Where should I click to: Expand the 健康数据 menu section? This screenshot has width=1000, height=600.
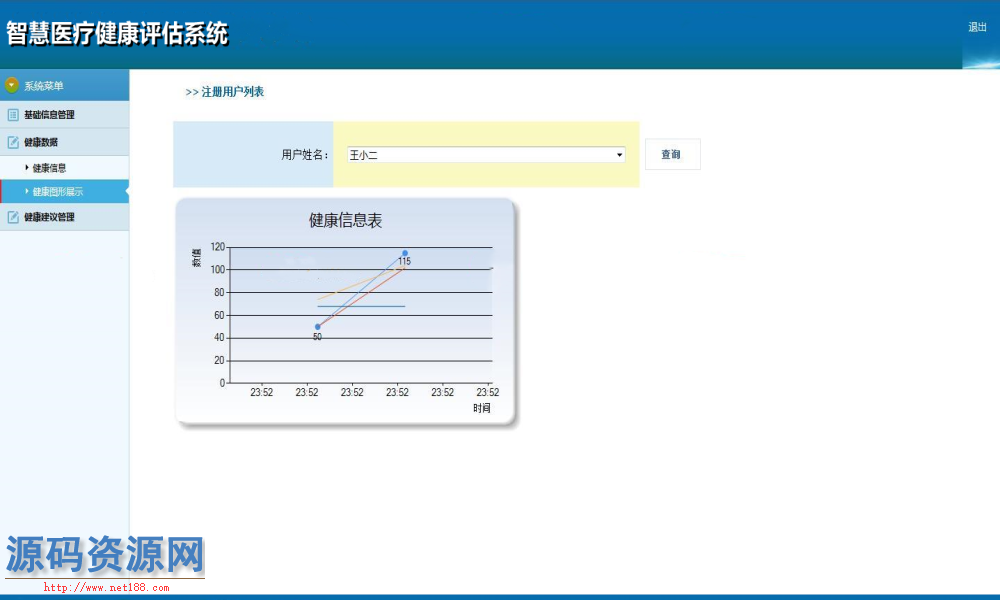41,142
